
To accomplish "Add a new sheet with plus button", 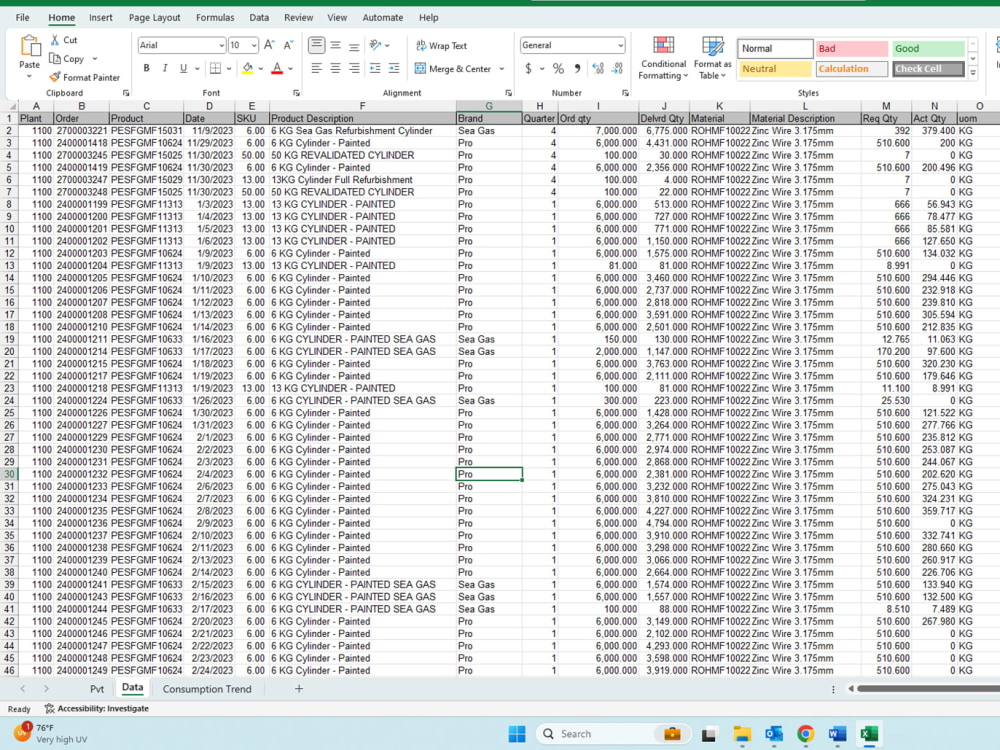I will [298, 689].
